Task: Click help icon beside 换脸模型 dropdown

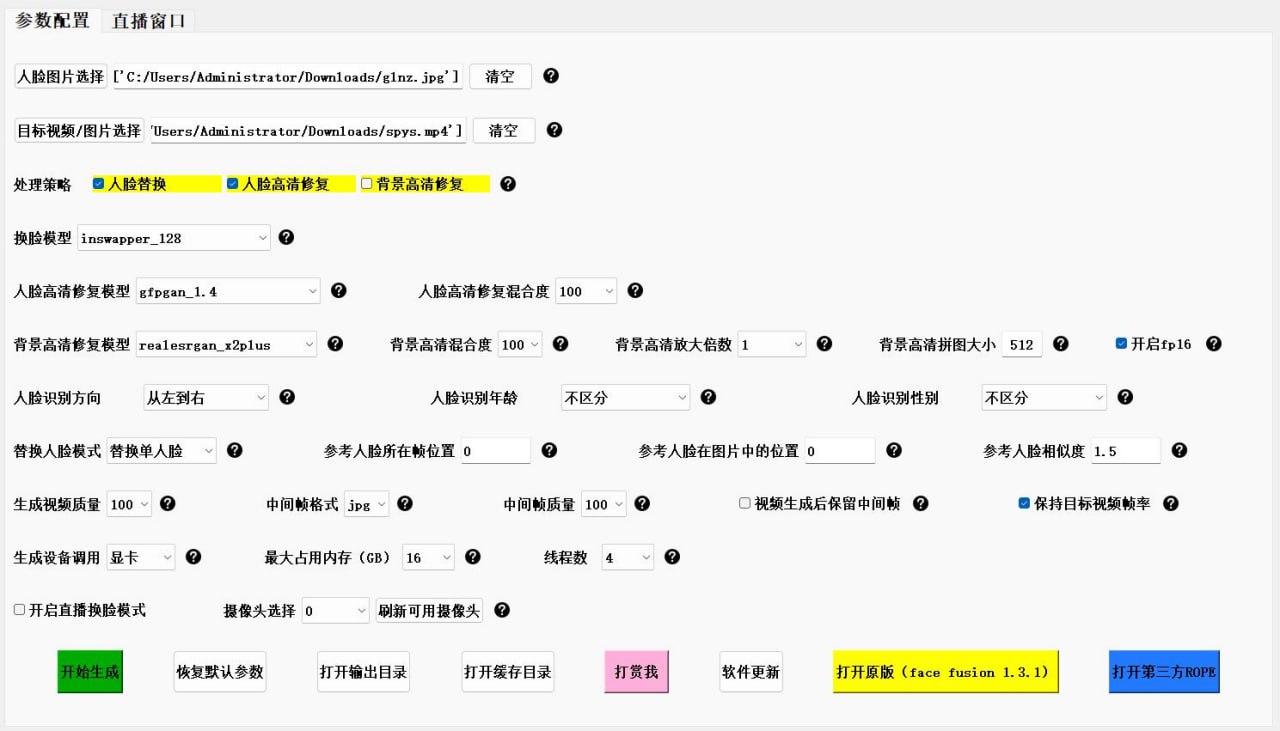Action: tap(286, 237)
